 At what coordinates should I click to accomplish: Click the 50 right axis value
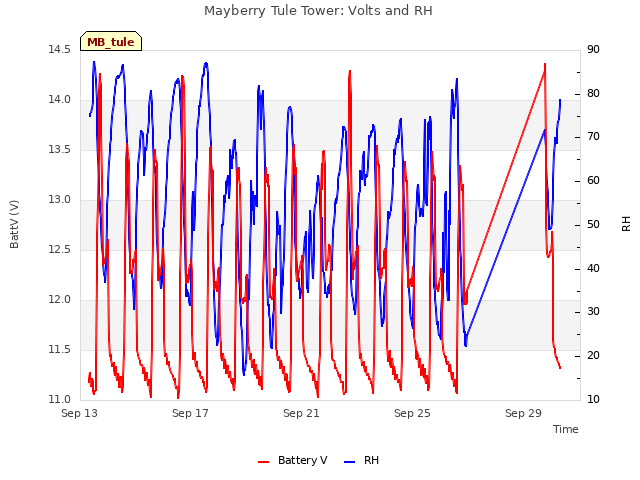pyautogui.click(x=593, y=224)
